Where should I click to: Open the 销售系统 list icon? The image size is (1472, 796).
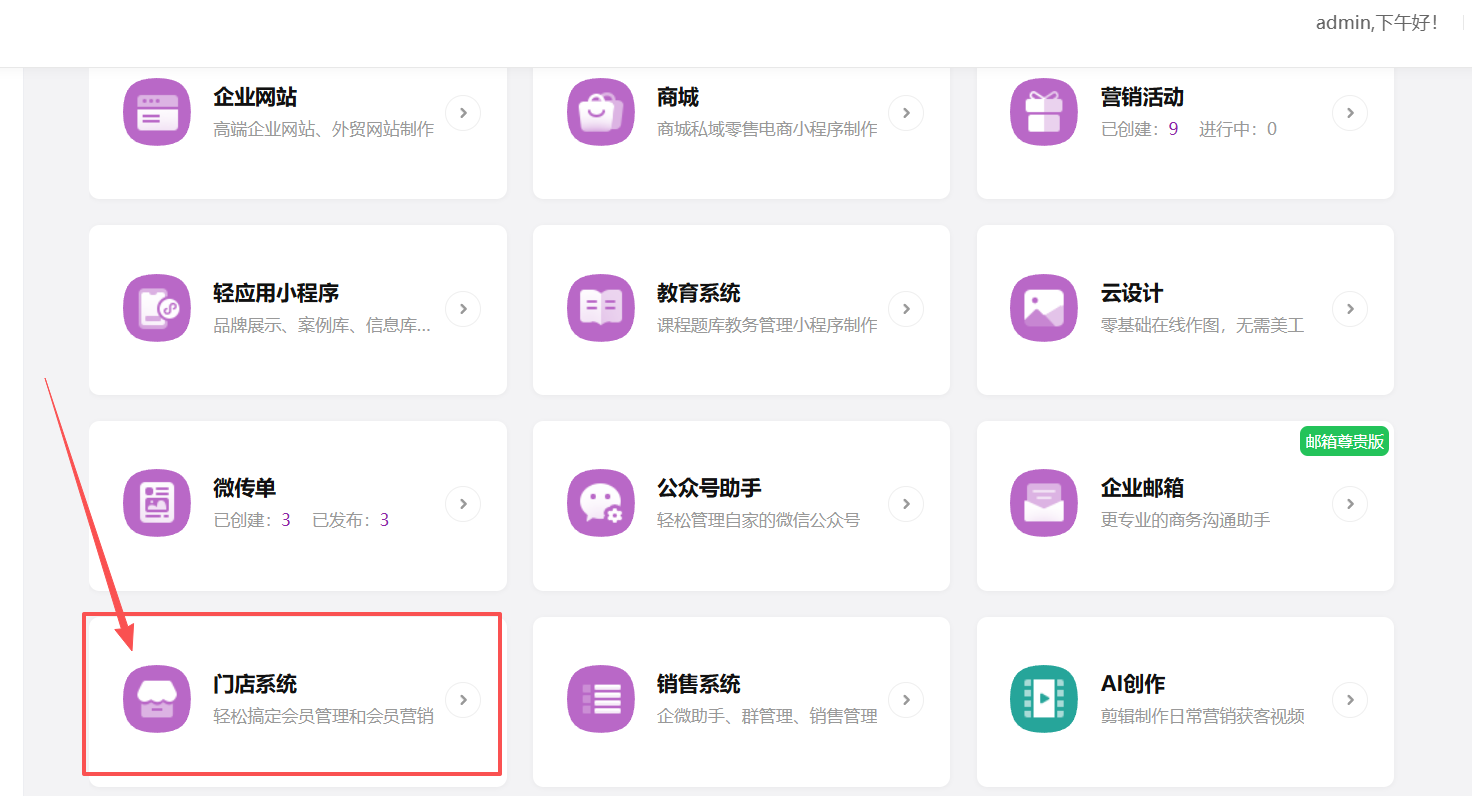pos(601,699)
